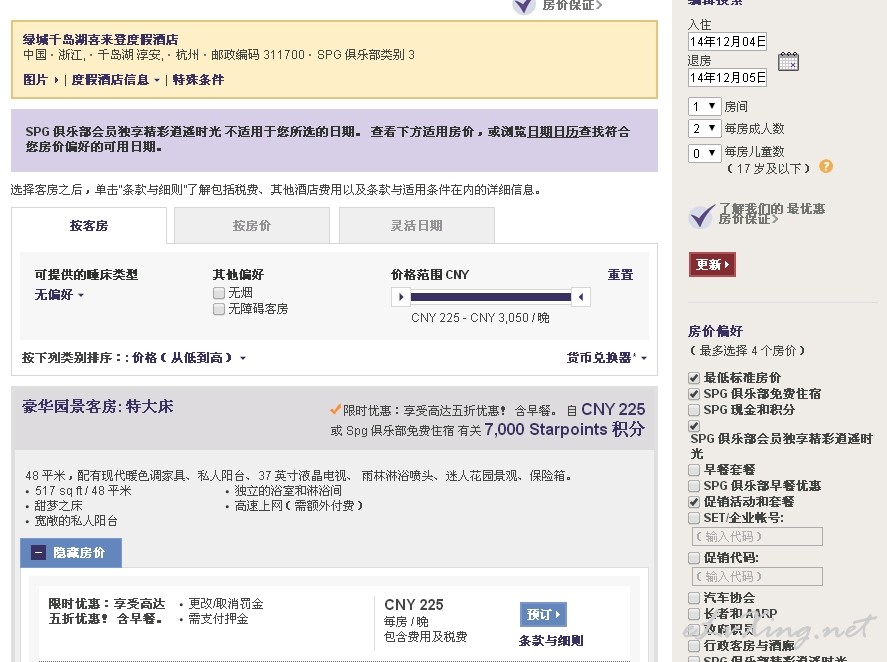The height and width of the screenshot is (662, 887).
Task: Click the 预订 booking button
Action: (x=543, y=614)
